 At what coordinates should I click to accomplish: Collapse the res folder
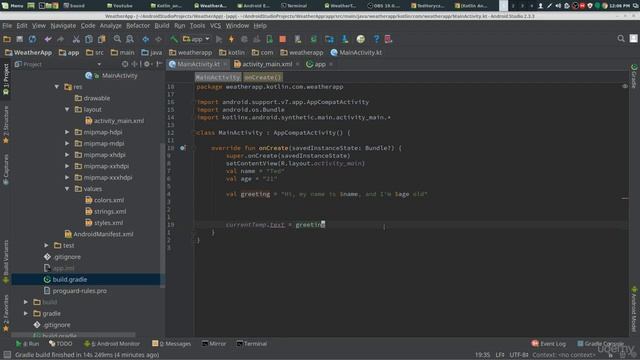tap(57, 87)
